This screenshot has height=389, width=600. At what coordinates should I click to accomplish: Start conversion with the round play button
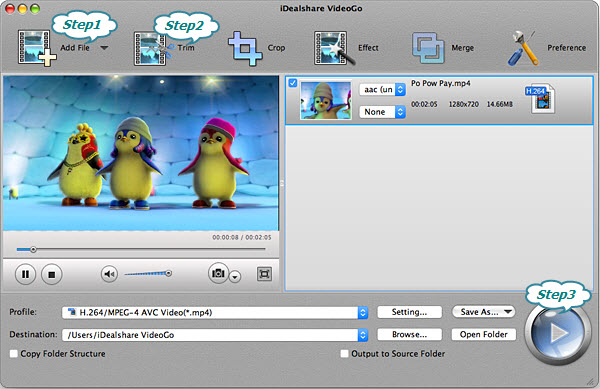click(x=558, y=334)
